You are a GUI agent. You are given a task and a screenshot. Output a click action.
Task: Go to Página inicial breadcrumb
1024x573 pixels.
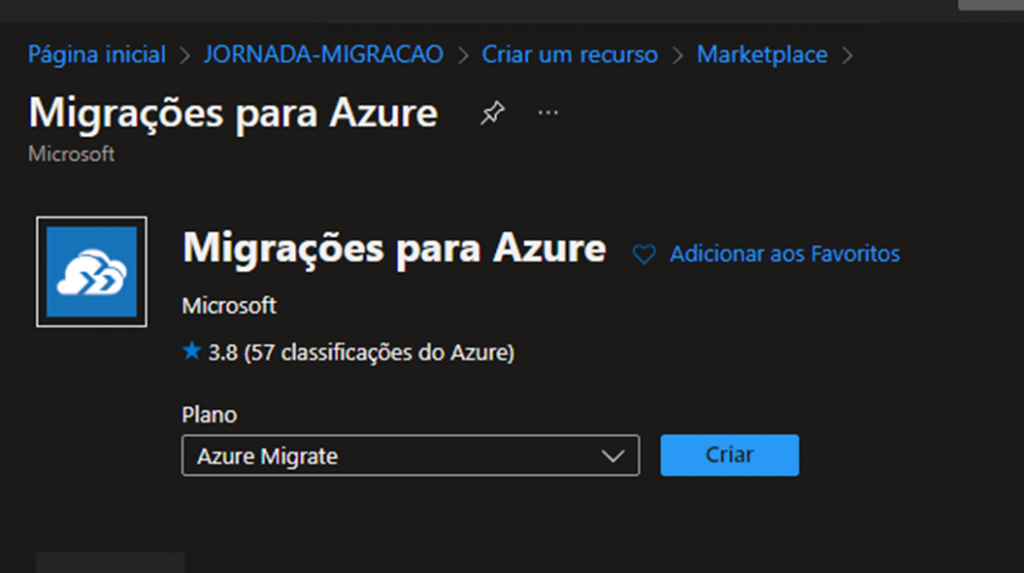click(97, 54)
